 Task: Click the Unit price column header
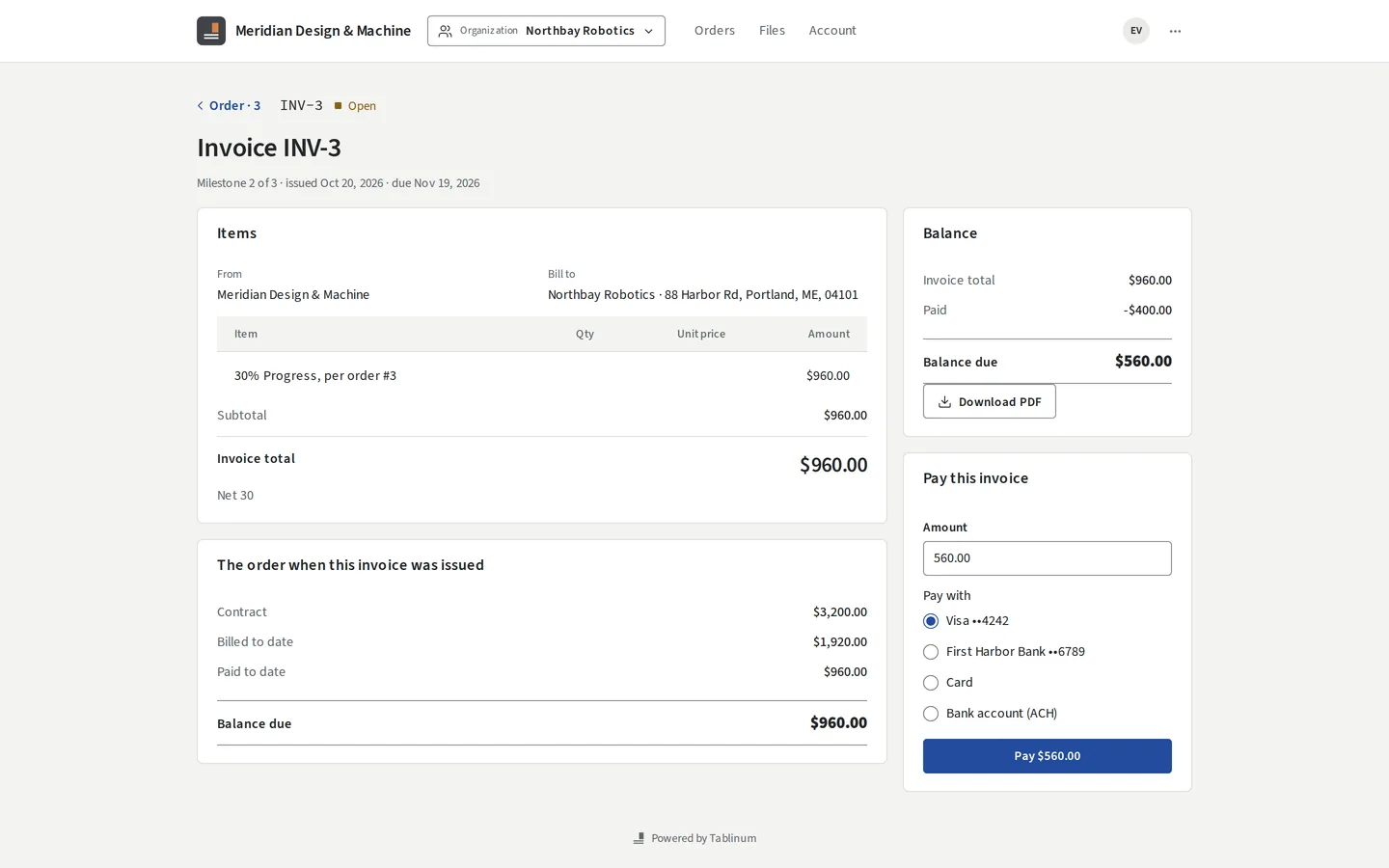(x=701, y=335)
